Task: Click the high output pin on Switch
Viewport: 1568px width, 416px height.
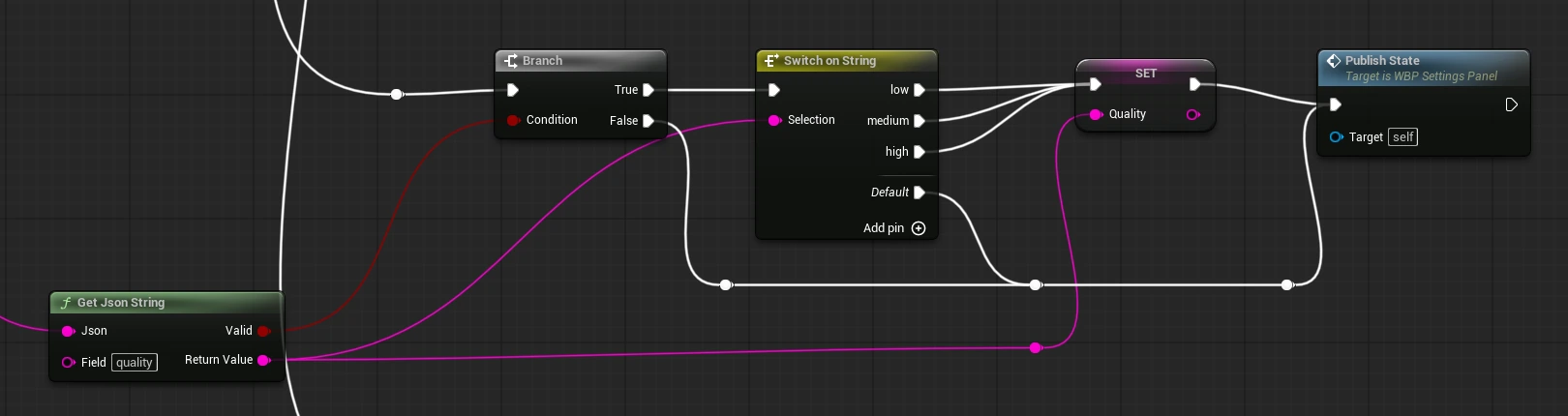Action: coord(920,152)
